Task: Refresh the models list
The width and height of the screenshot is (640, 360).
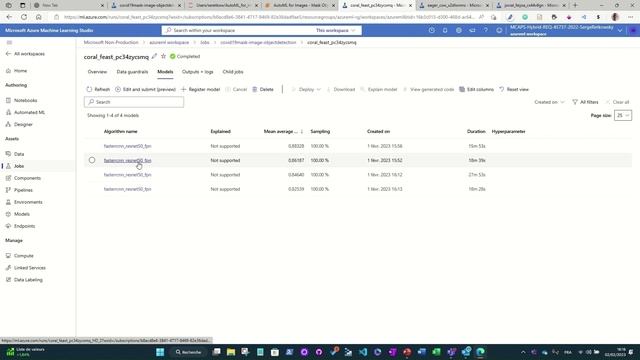Action: pos(98,89)
